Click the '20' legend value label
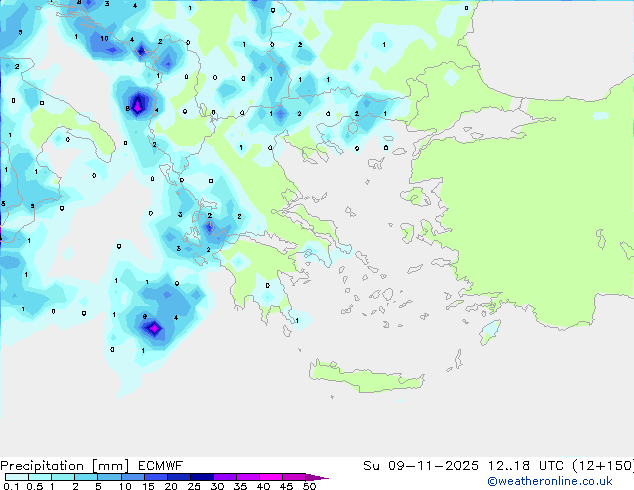Screen dimensions: 634x490 click(x=171, y=486)
